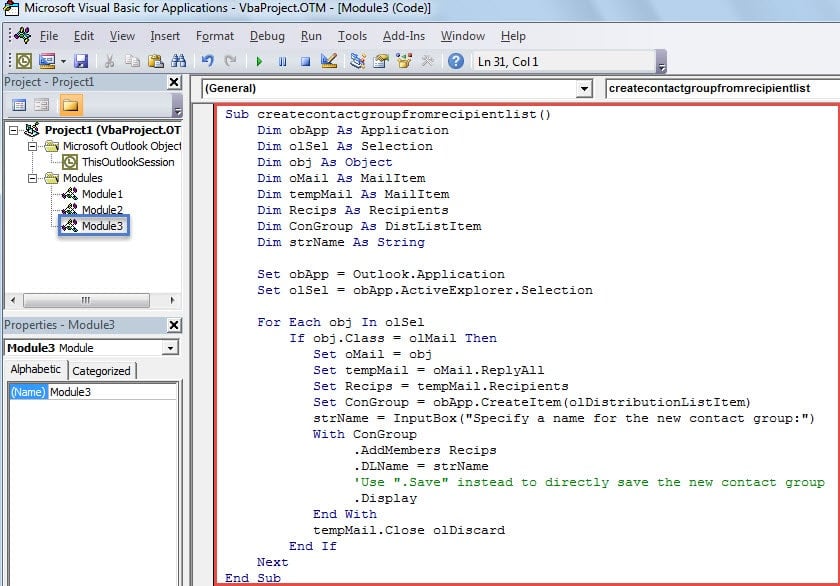The height and width of the screenshot is (586, 840).
Task: Click the Project pane scroll right arrow
Action: point(172,300)
